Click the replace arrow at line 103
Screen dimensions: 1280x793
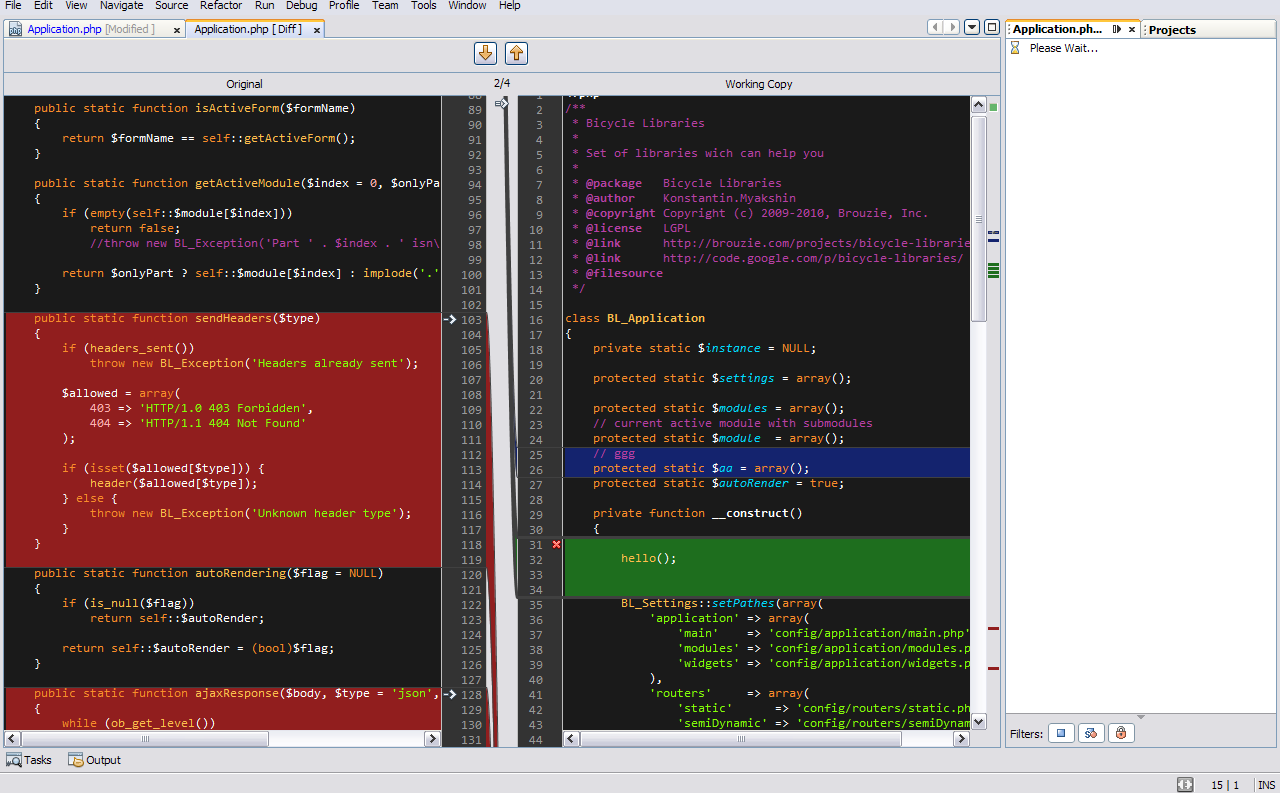tap(449, 319)
